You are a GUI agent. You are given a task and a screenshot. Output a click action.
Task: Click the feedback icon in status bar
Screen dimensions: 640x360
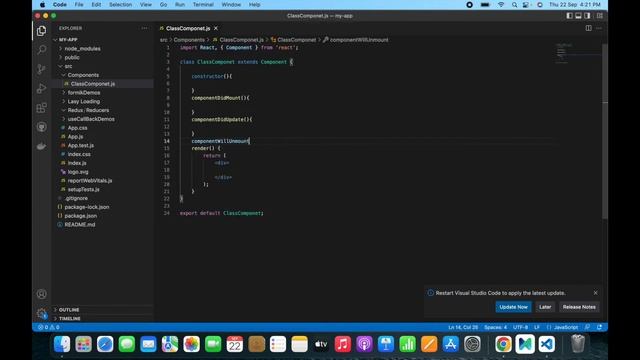tap(587, 327)
